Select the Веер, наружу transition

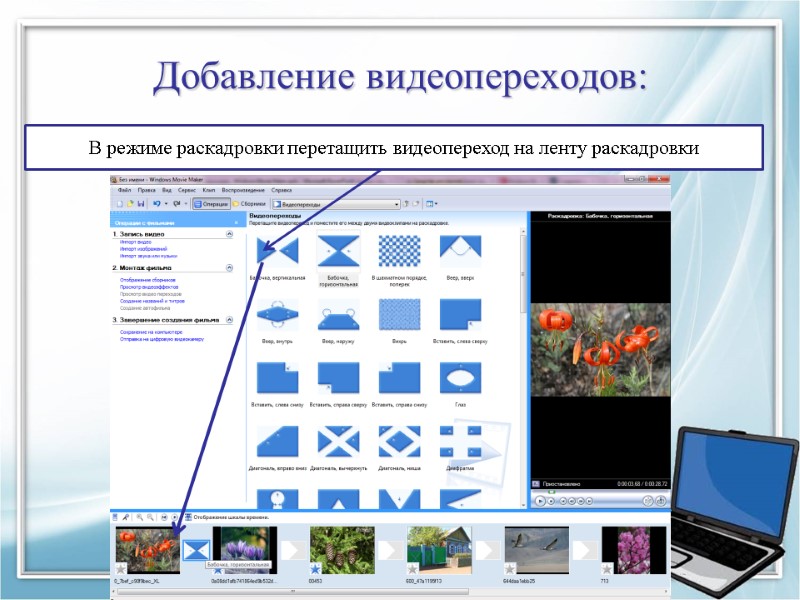(338, 314)
